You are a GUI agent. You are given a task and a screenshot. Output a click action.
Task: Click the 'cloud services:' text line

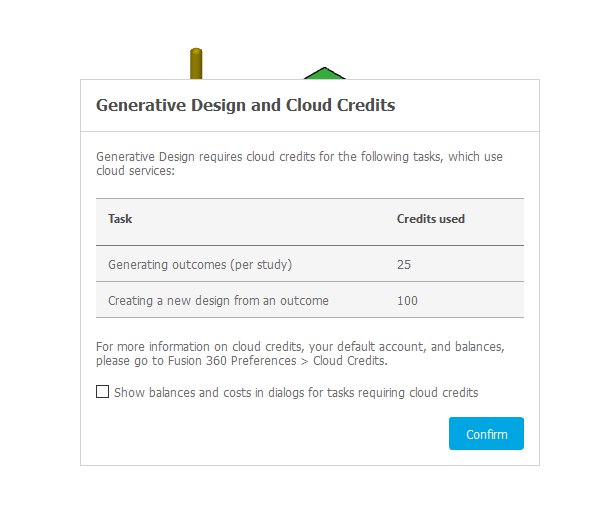135,171
